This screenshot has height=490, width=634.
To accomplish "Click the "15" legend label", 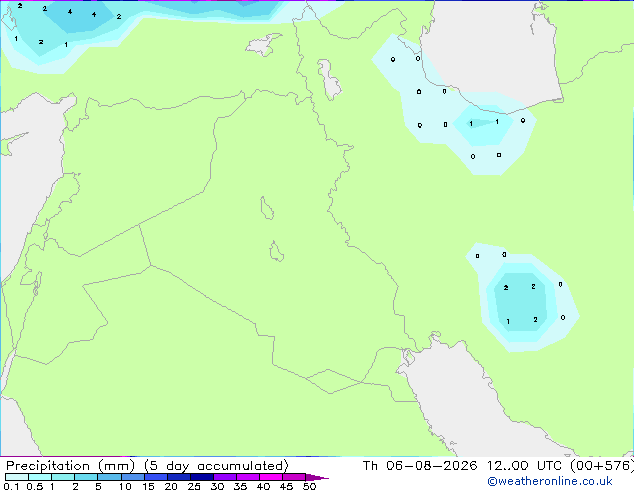I will (x=148, y=486).
